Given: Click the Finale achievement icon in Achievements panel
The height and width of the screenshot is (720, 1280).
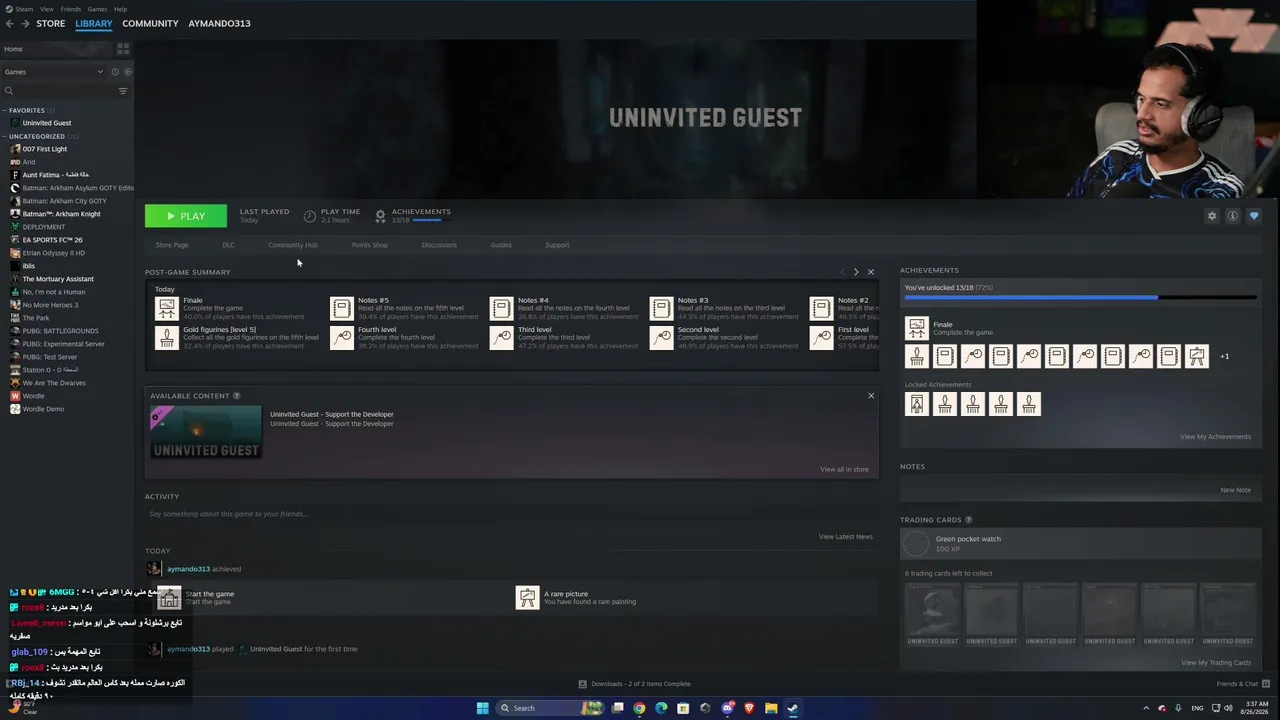Looking at the screenshot, I should click(916, 328).
